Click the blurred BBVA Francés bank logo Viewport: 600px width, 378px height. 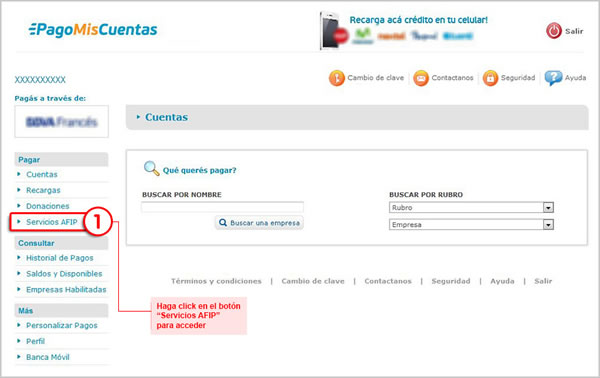pos(62,122)
